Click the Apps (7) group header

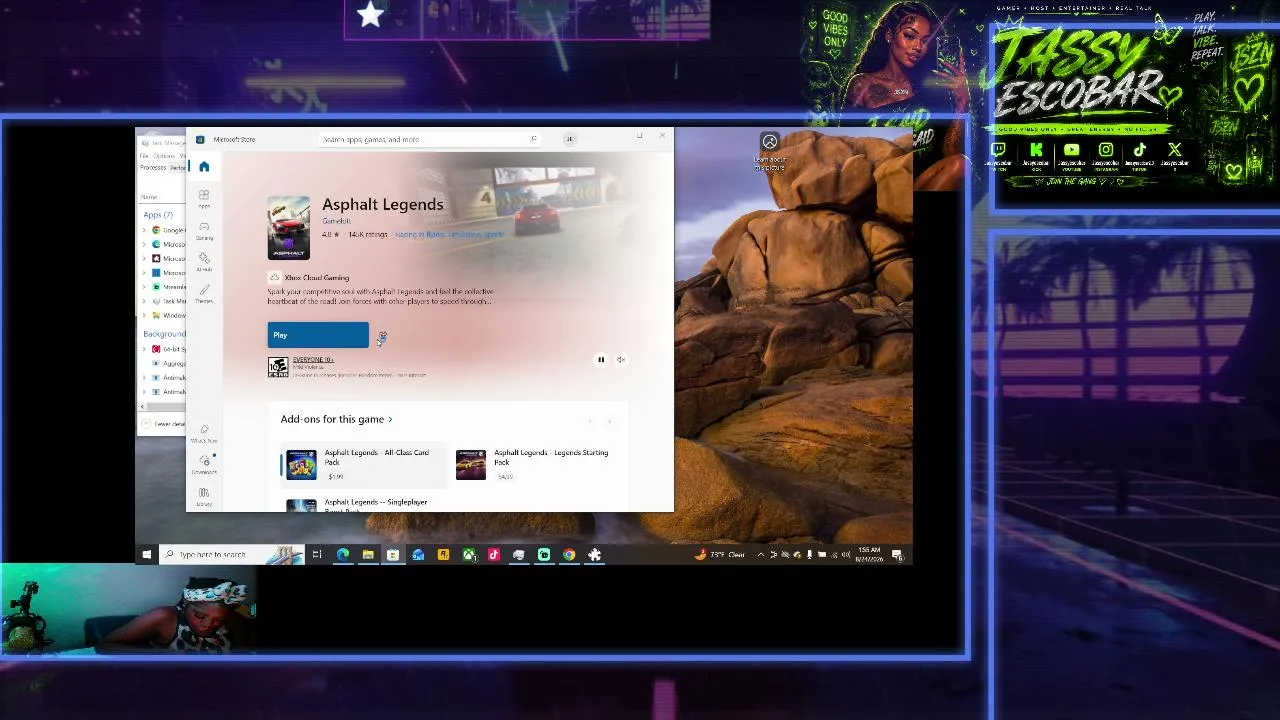[x=158, y=214]
